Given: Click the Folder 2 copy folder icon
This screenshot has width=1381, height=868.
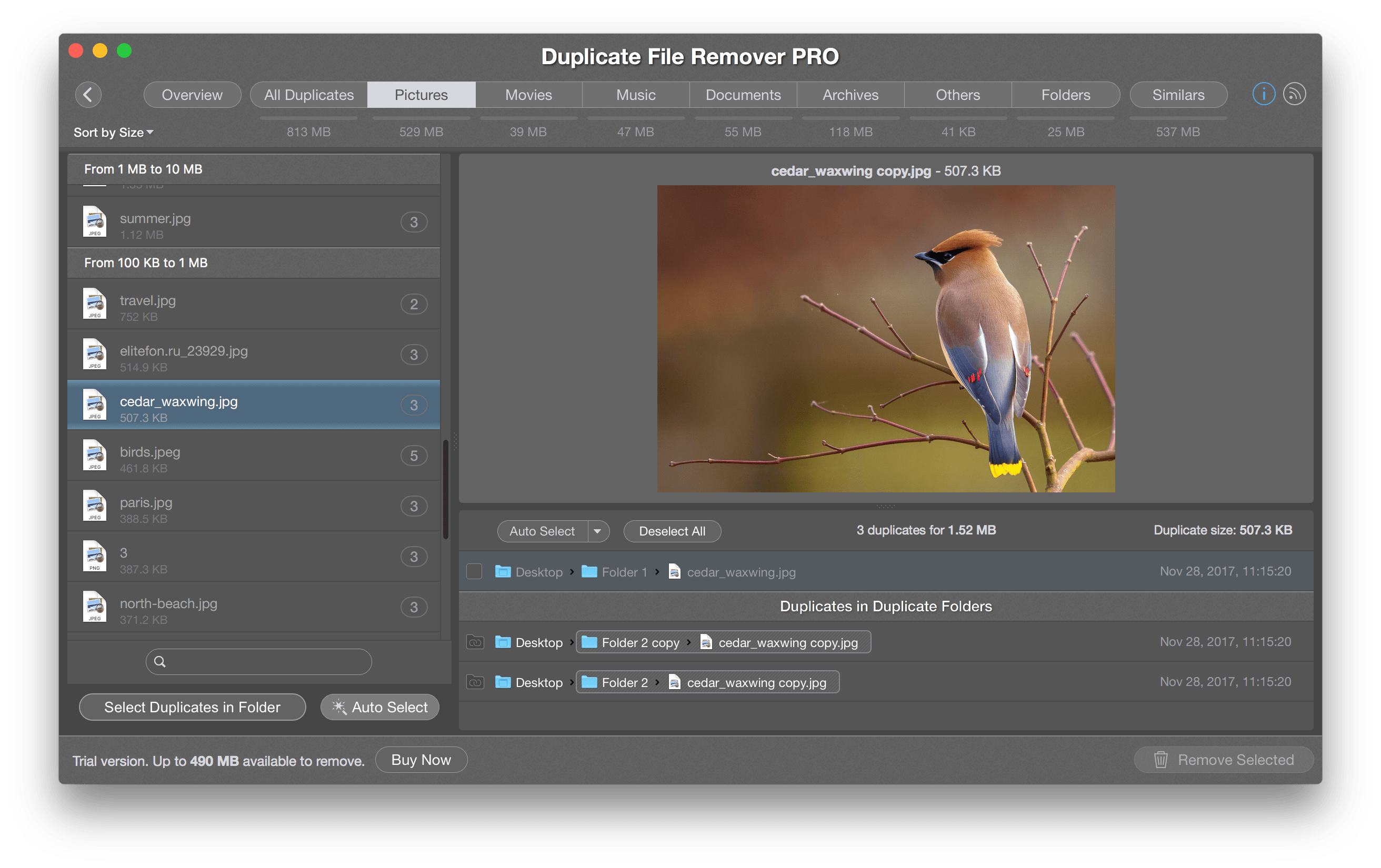Looking at the screenshot, I should 589,642.
